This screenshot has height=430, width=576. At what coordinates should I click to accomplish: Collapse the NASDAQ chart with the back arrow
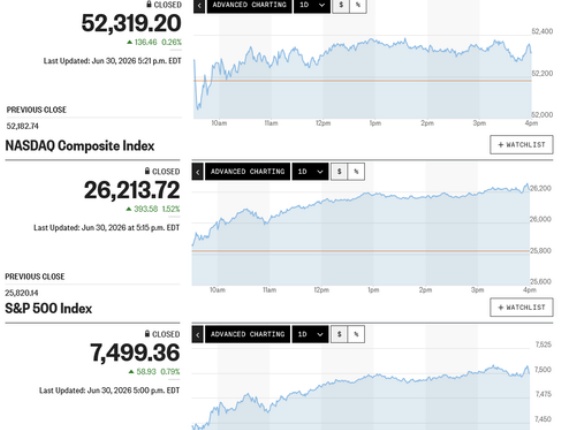198,172
